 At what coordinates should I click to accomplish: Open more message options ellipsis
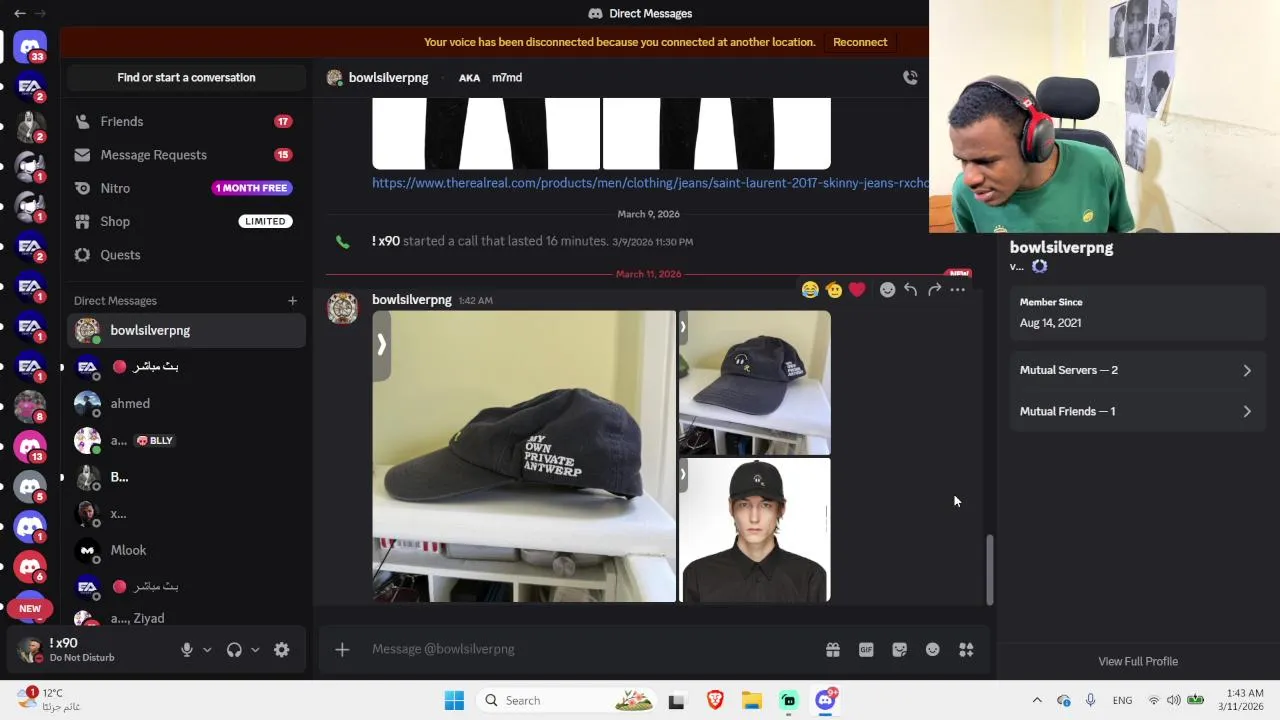957,289
